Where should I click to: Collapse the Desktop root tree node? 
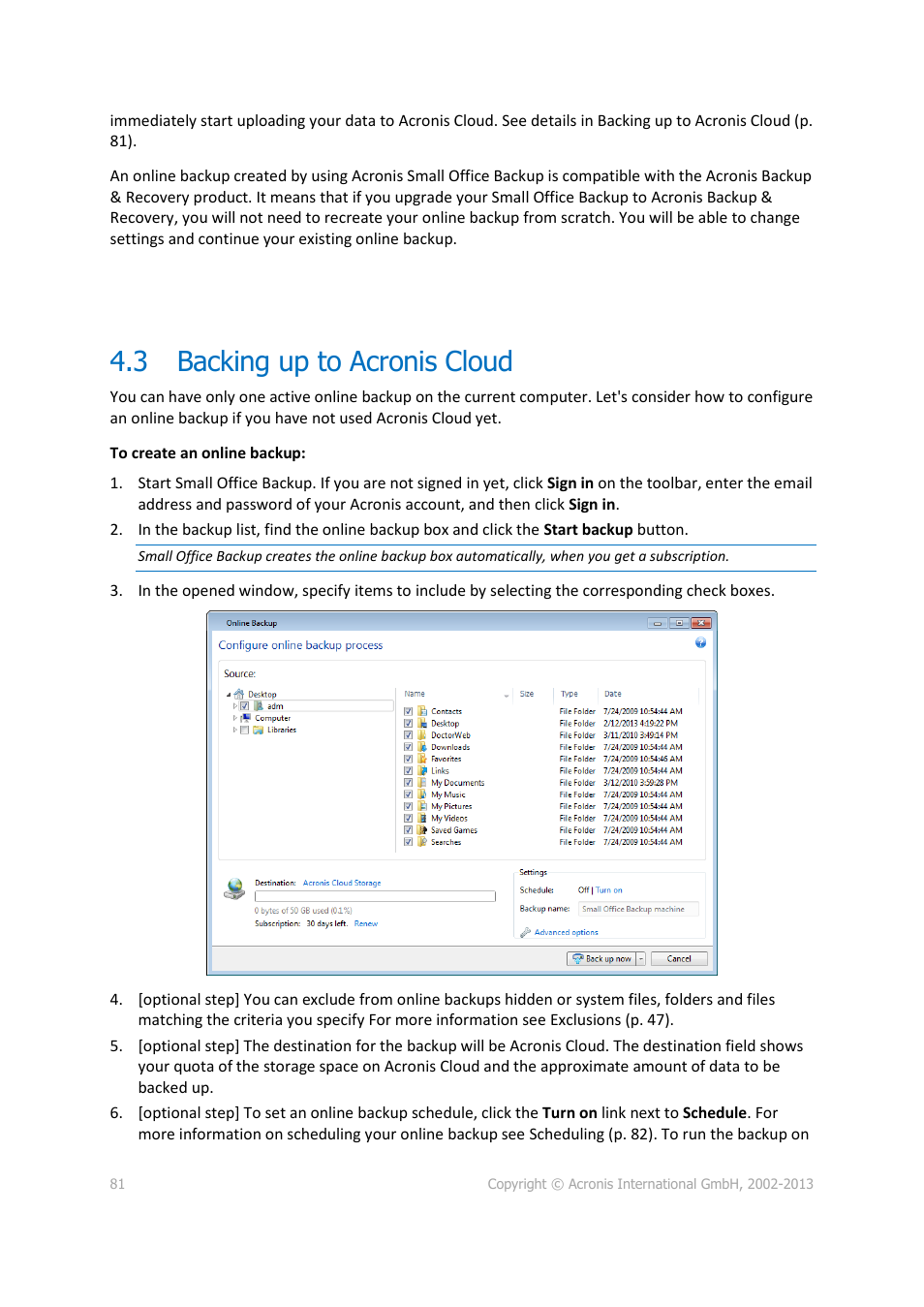tap(229, 695)
